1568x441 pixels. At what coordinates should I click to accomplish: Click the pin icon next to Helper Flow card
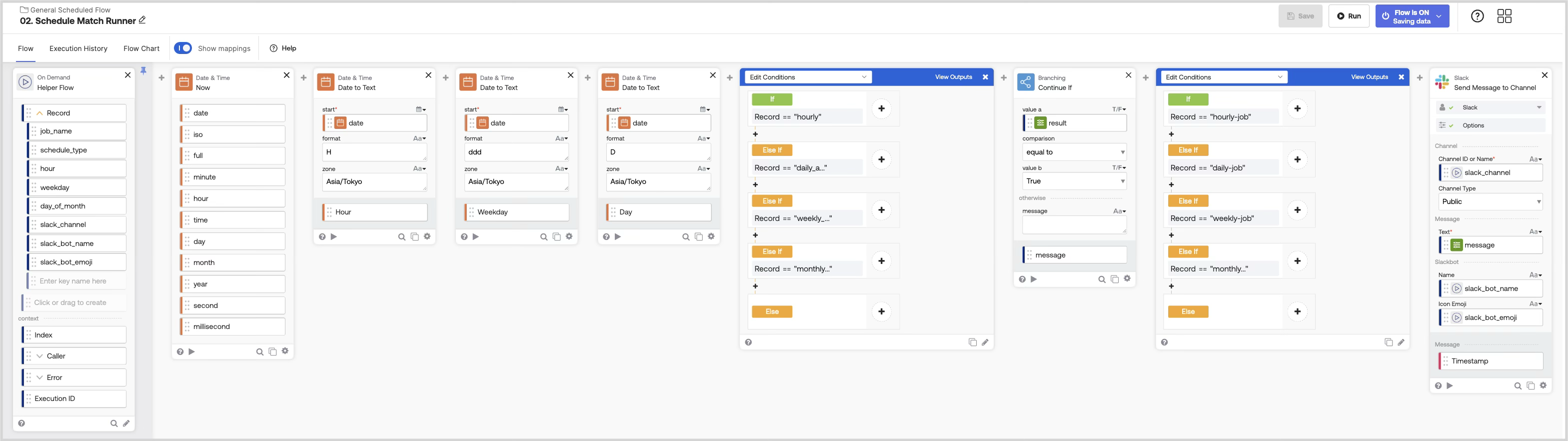point(143,70)
